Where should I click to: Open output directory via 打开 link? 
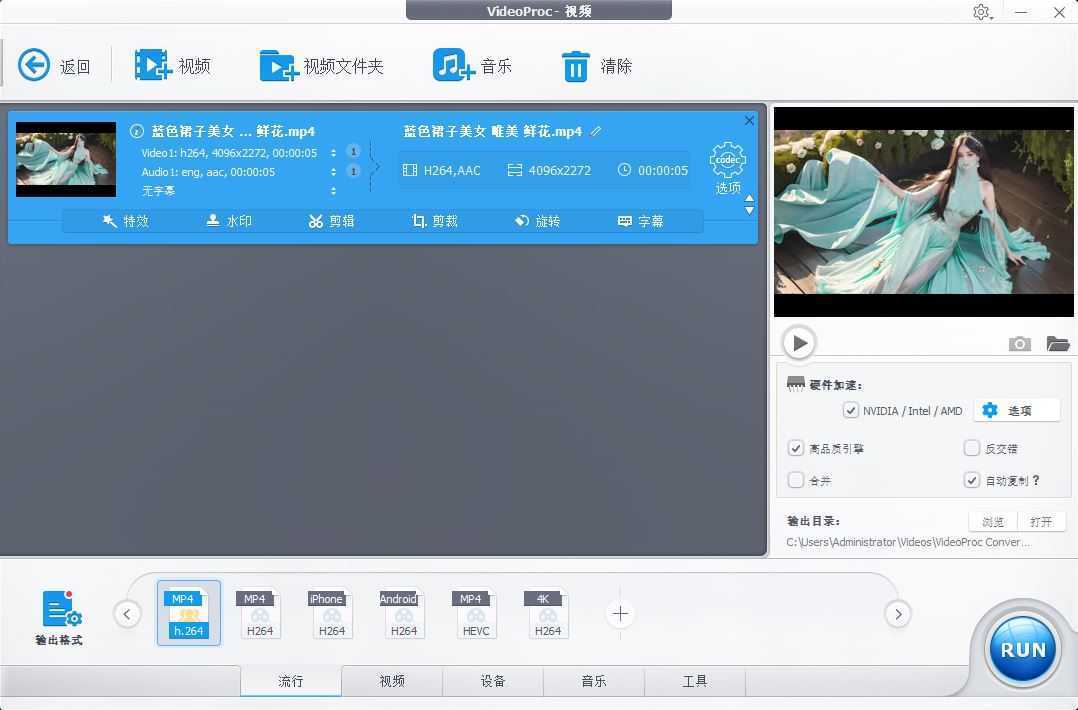tap(1041, 521)
